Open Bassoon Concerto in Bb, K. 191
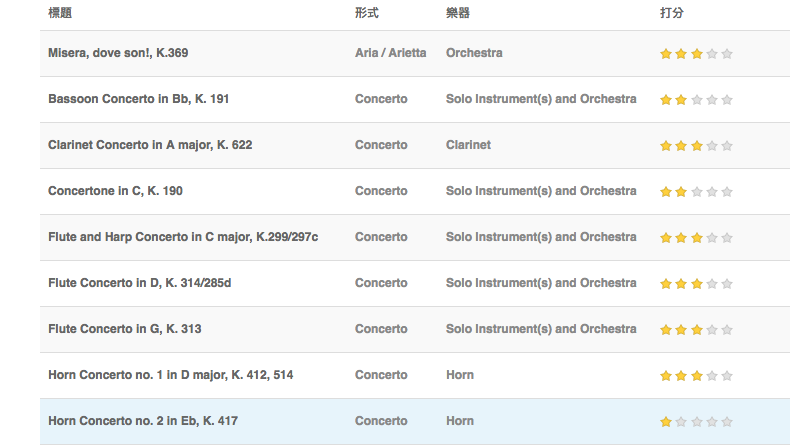Viewport: 807px width, 446px height. 138,99
